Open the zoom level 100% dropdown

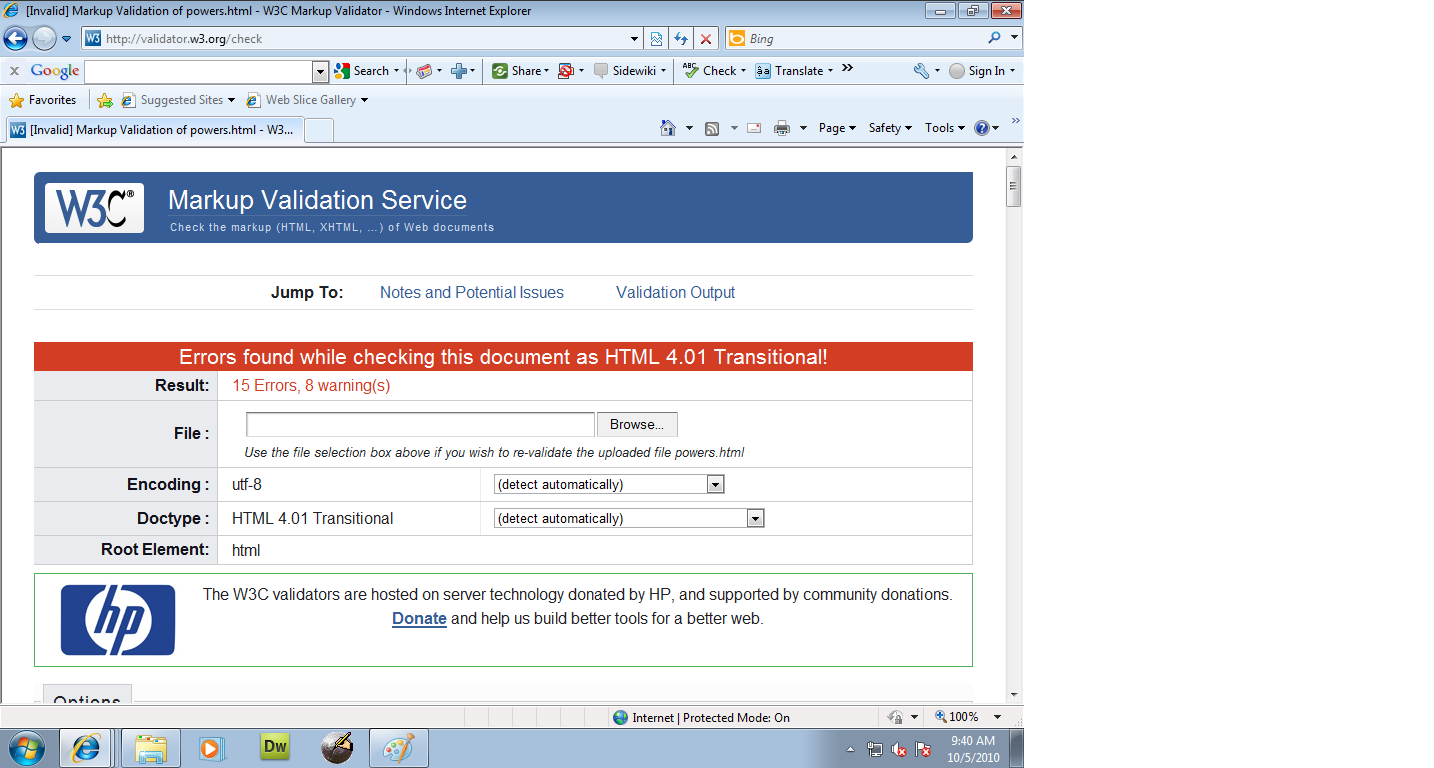(997, 717)
